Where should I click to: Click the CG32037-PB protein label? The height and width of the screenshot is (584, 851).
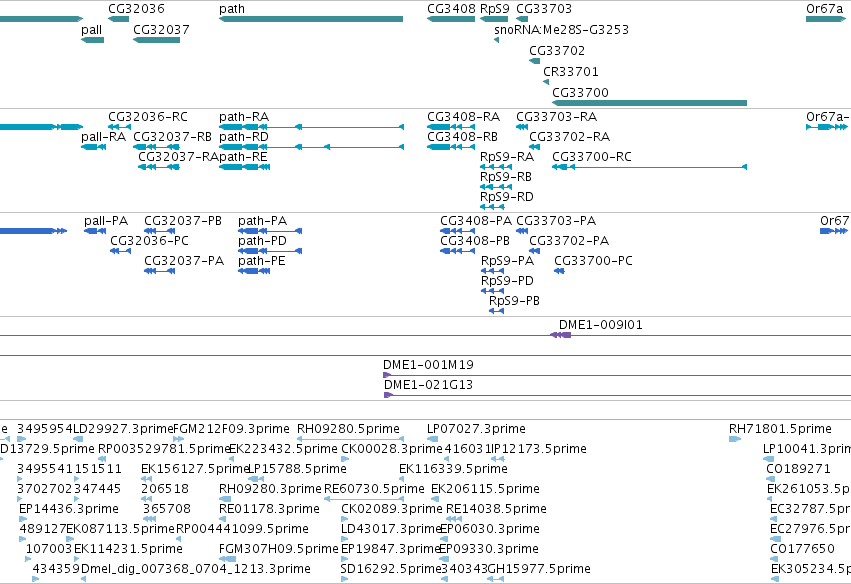[x=183, y=221]
